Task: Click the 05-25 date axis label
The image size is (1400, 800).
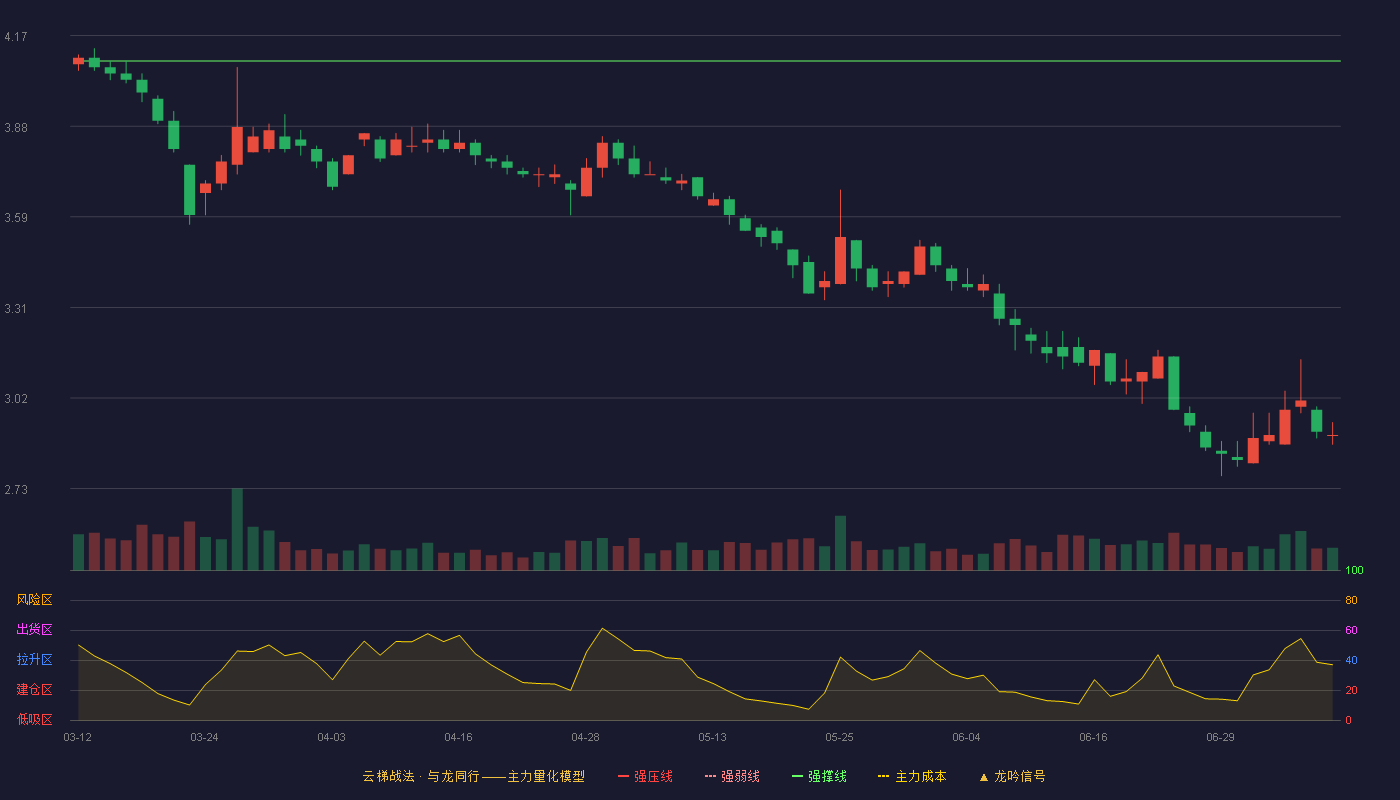Action: click(x=839, y=737)
